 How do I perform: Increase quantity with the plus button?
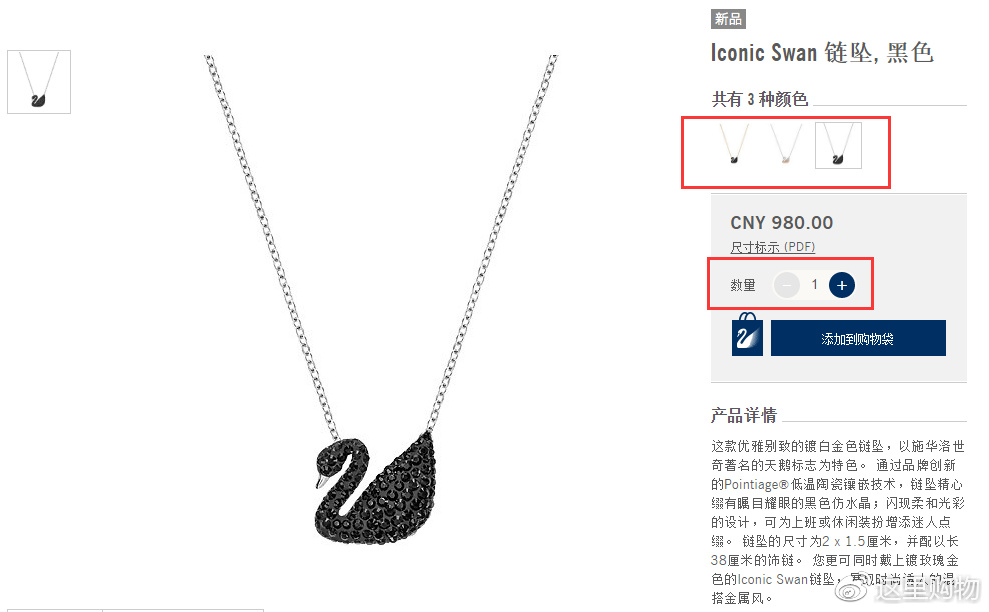(x=841, y=285)
